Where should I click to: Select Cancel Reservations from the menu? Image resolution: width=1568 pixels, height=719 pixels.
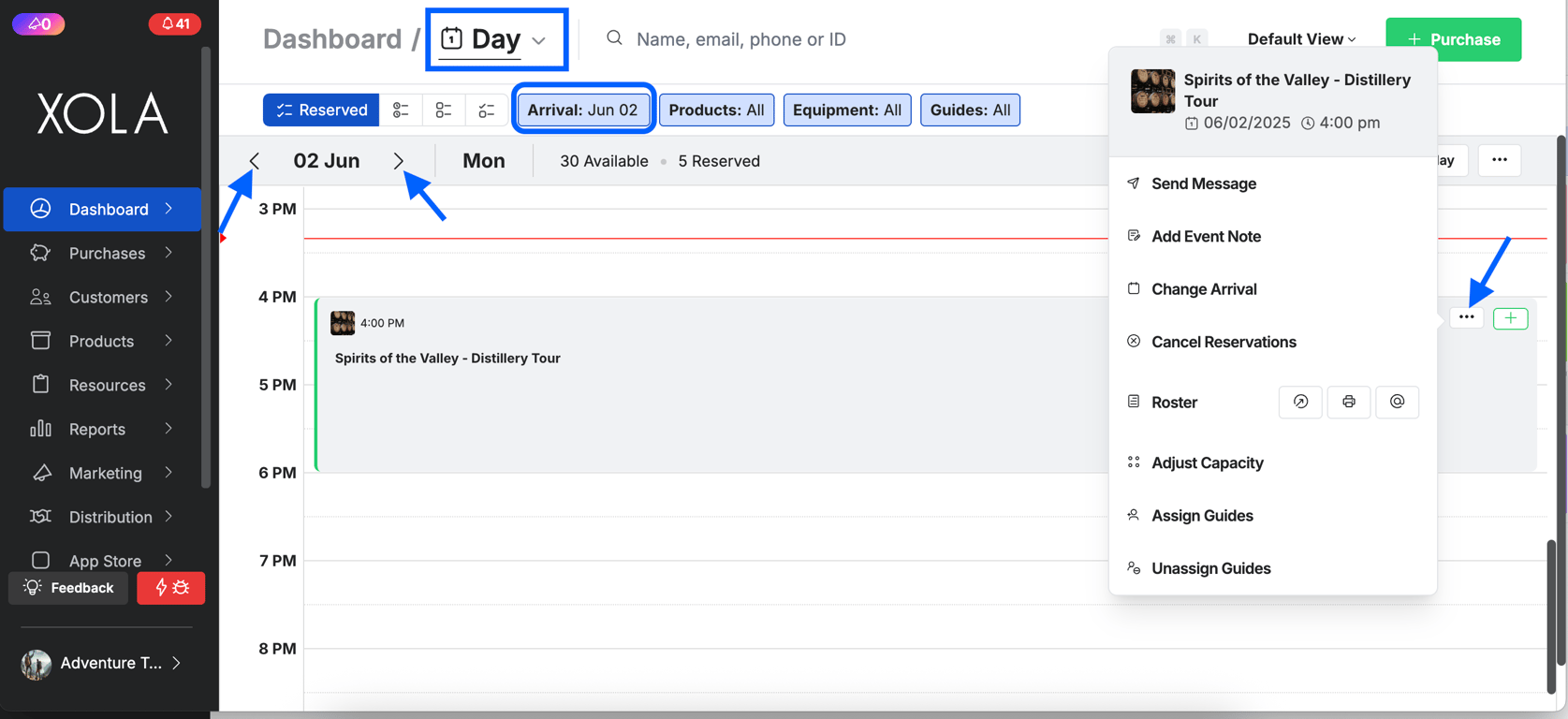pos(1224,342)
